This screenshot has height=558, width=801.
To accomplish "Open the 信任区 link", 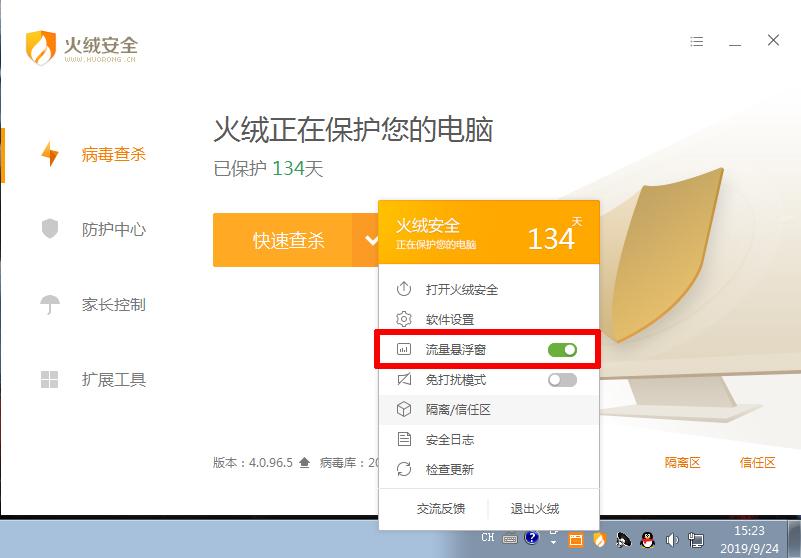I will (x=758, y=463).
